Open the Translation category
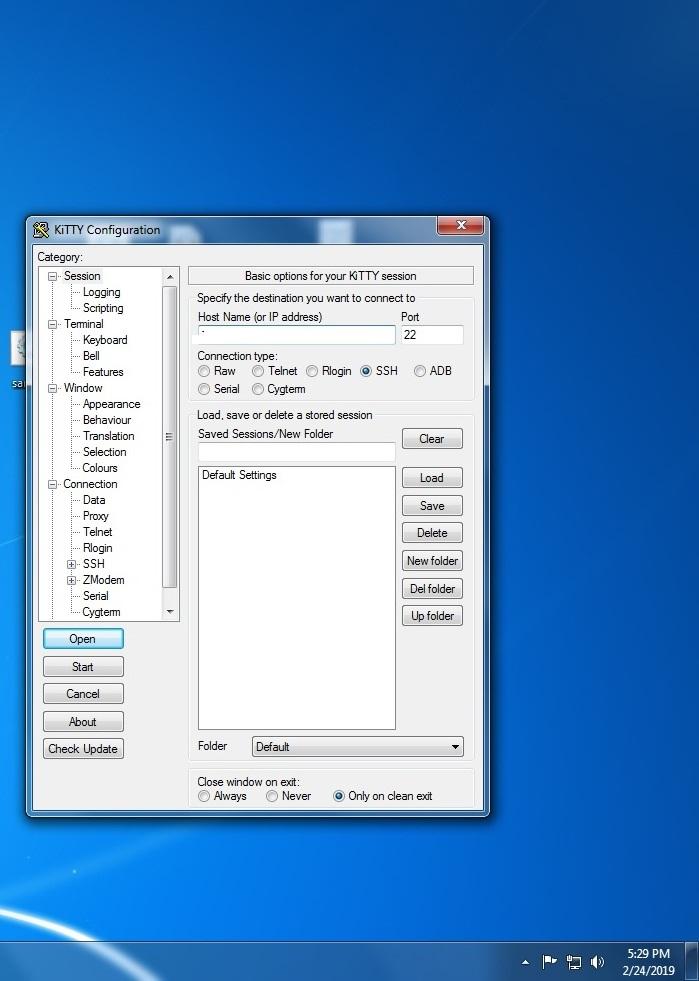Image resolution: width=699 pixels, height=981 pixels. click(109, 436)
